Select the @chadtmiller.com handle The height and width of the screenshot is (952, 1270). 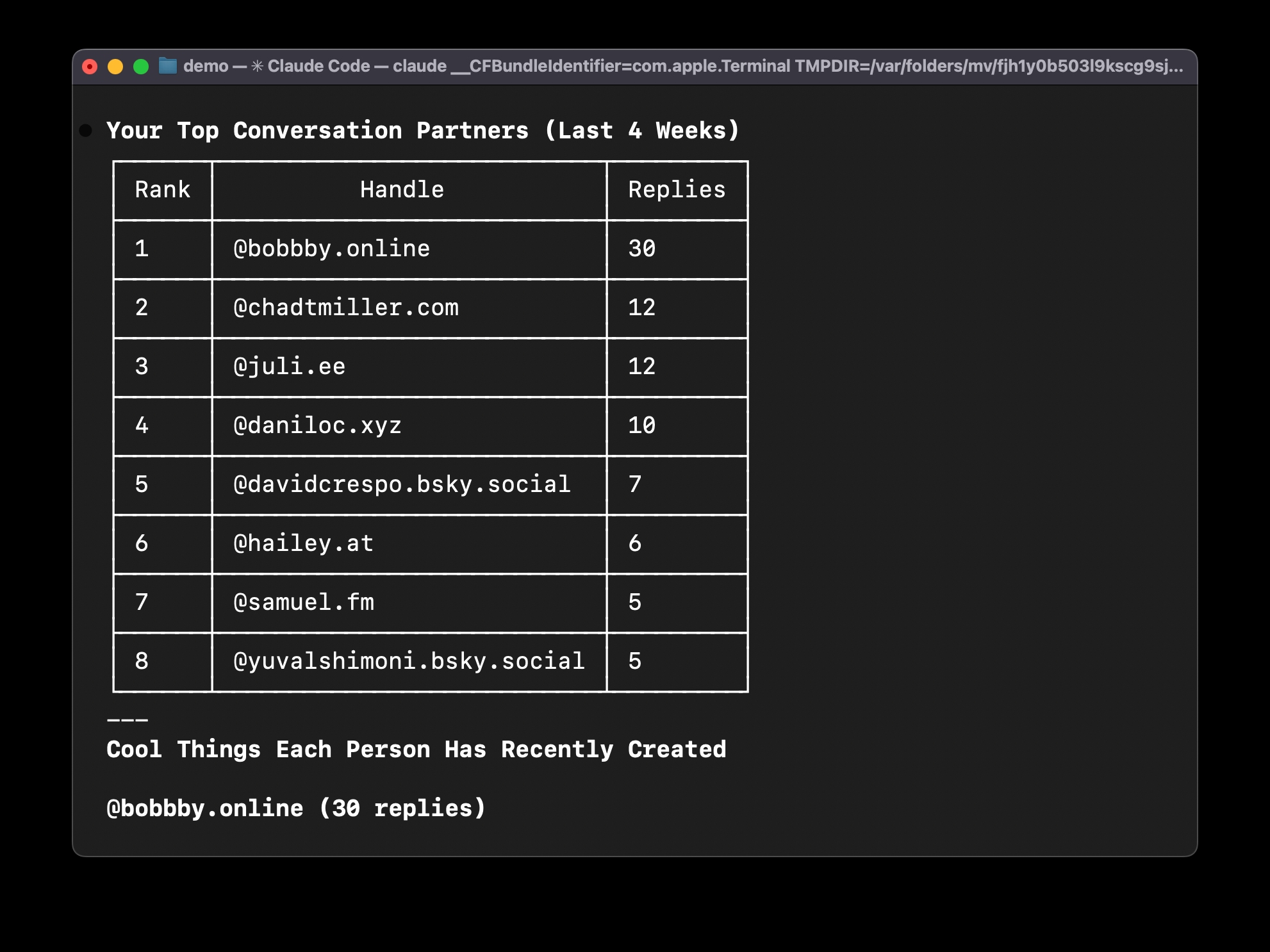point(346,308)
